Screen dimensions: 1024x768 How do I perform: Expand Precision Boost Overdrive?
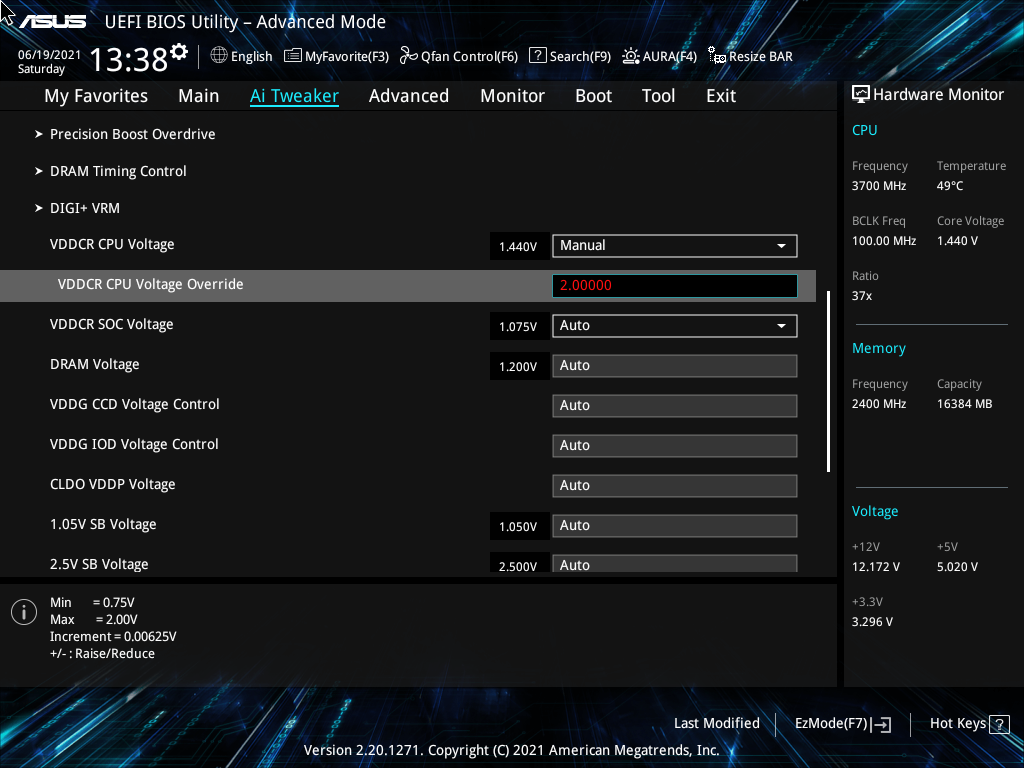[x=132, y=134]
